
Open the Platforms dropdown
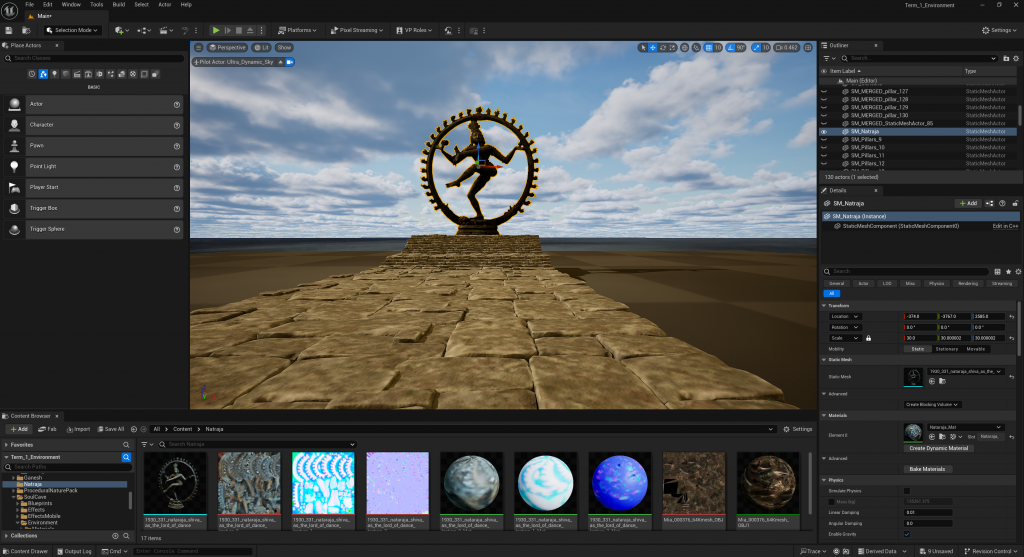(297, 30)
